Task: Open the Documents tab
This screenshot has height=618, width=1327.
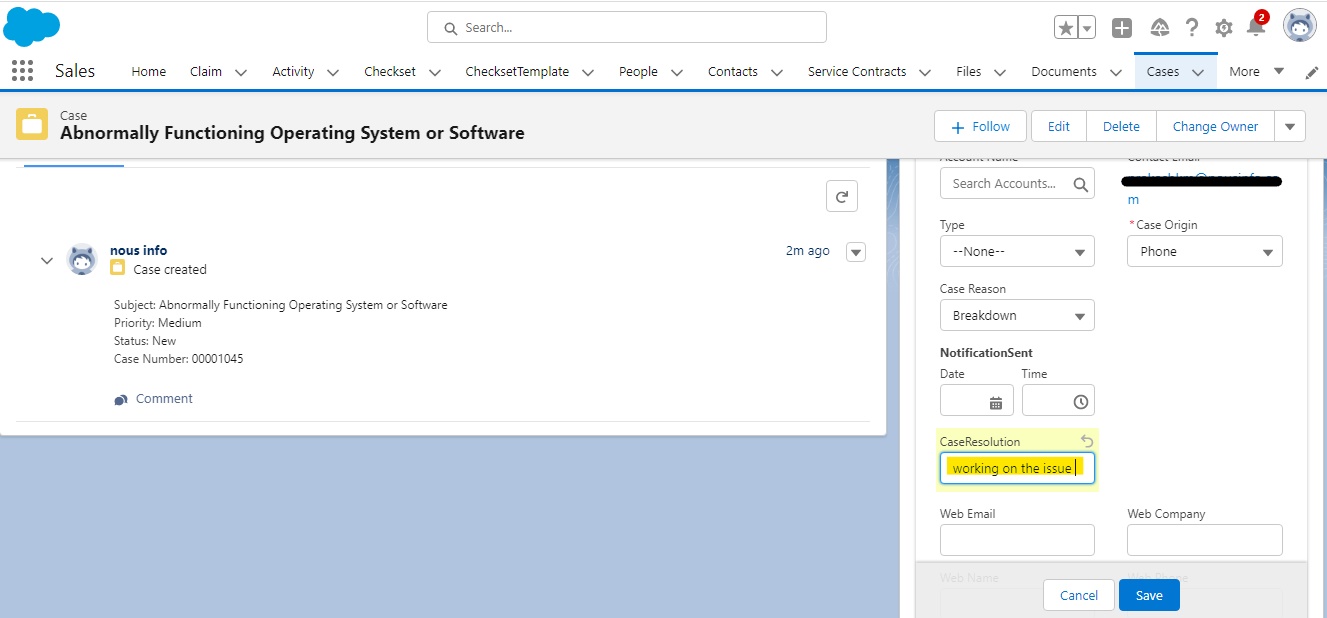Action: click(x=1064, y=72)
